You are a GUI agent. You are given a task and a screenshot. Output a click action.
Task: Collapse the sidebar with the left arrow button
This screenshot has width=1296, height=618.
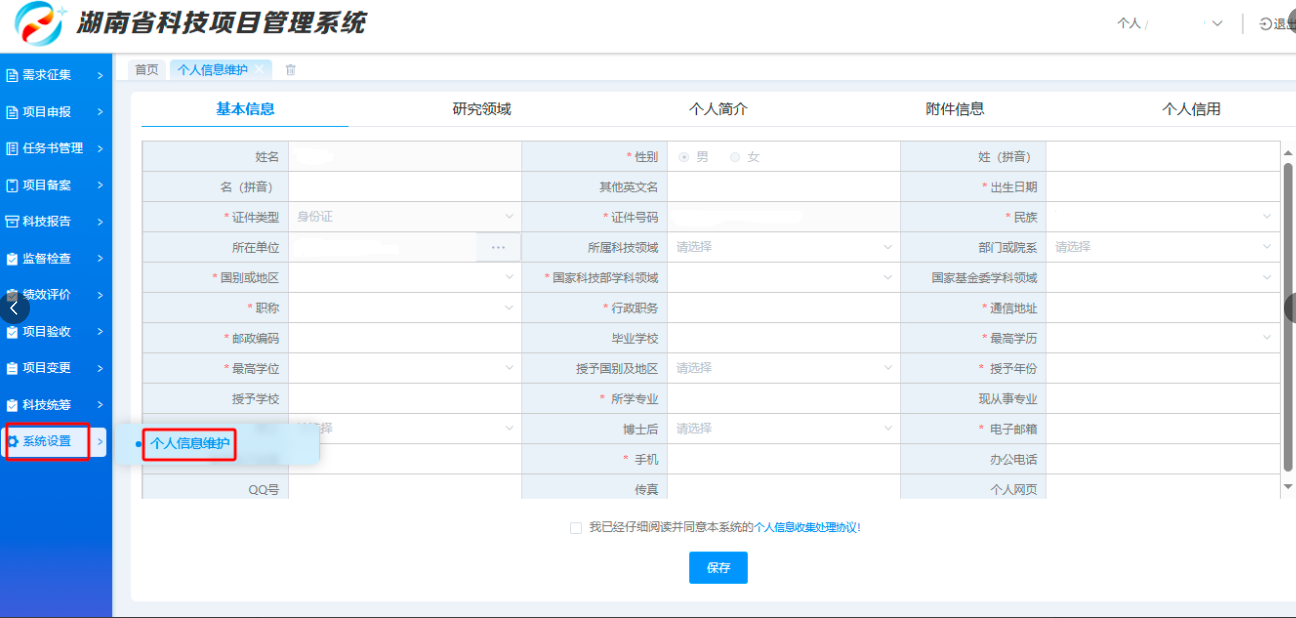pyautogui.click(x=13, y=309)
